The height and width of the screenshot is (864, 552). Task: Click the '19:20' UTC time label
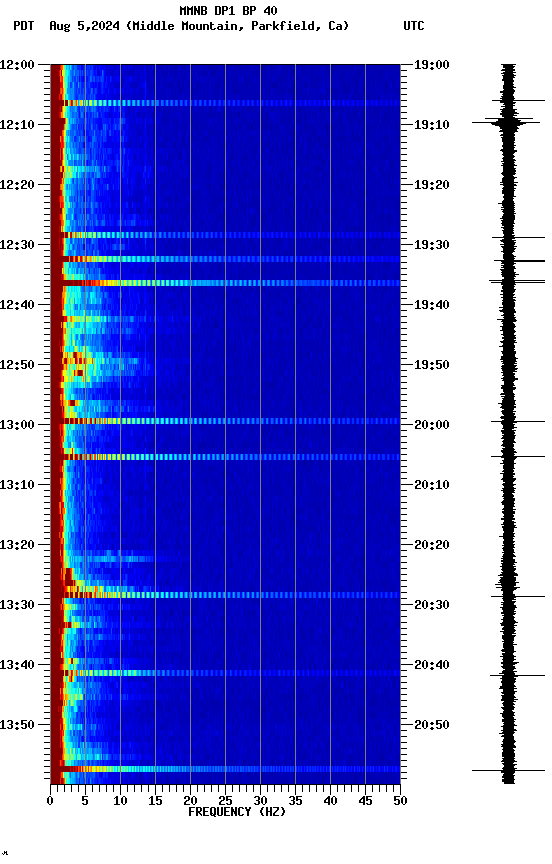[432, 185]
